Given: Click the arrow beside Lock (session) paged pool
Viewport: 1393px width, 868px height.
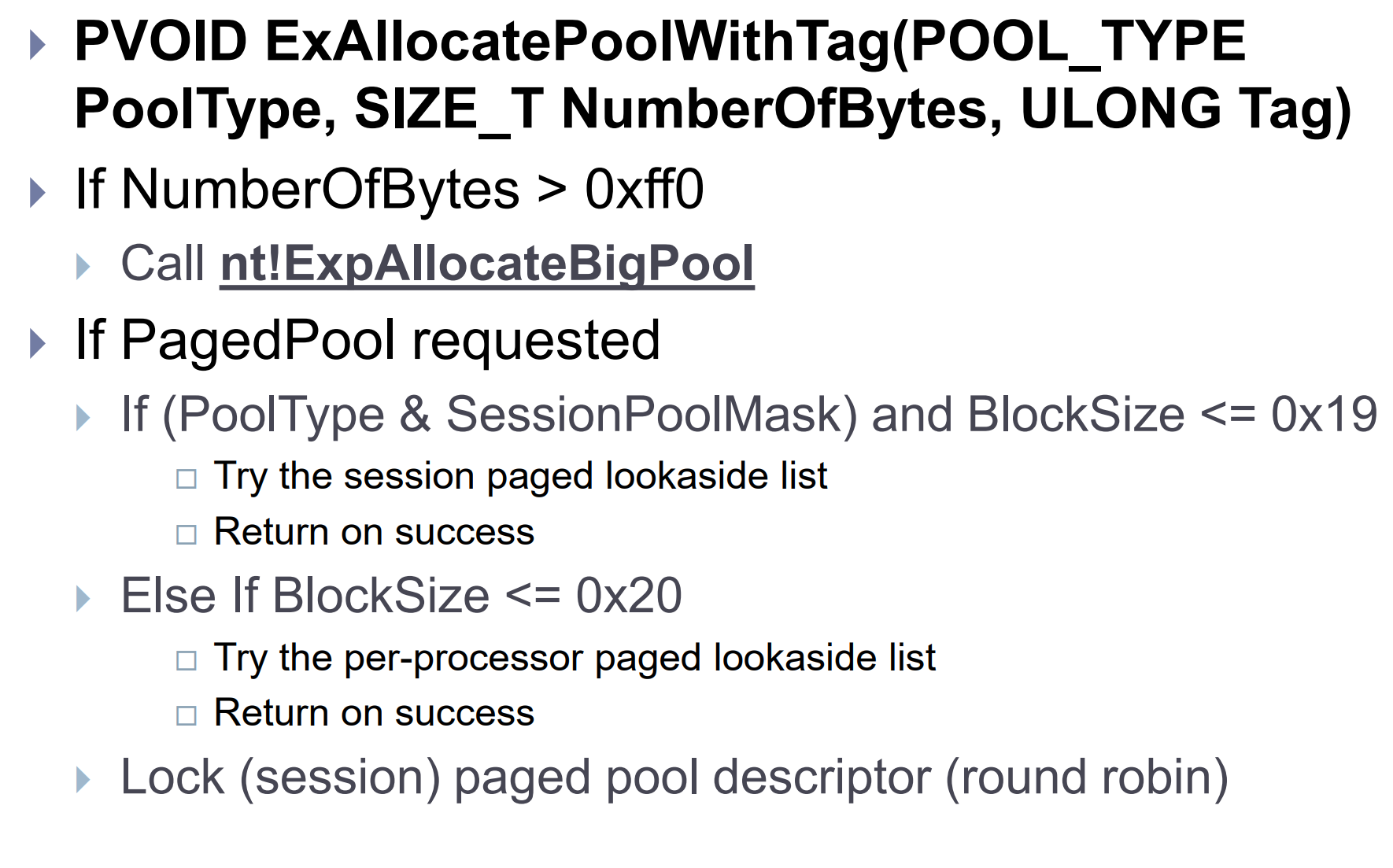Looking at the screenshot, I should click(83, 780).
